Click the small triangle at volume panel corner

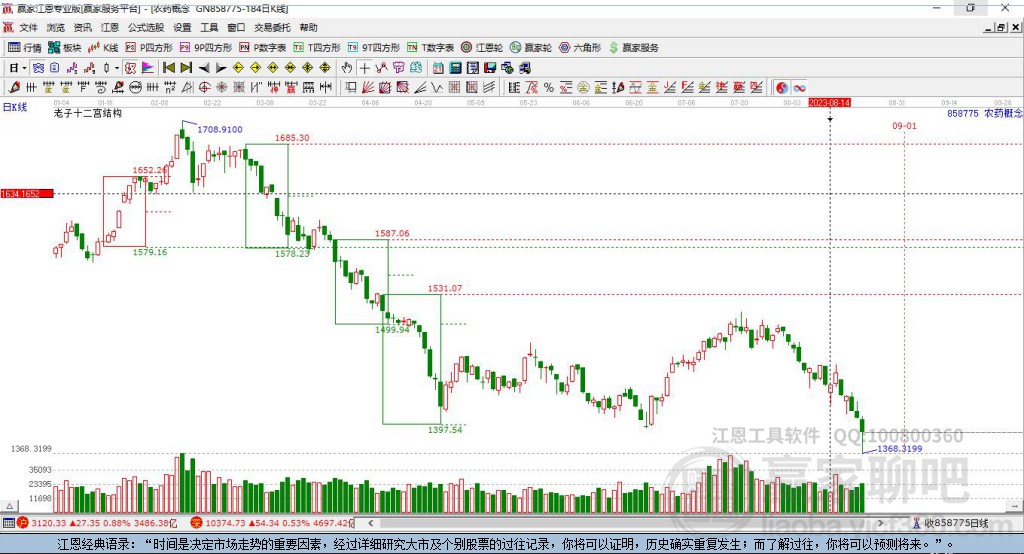9,506
